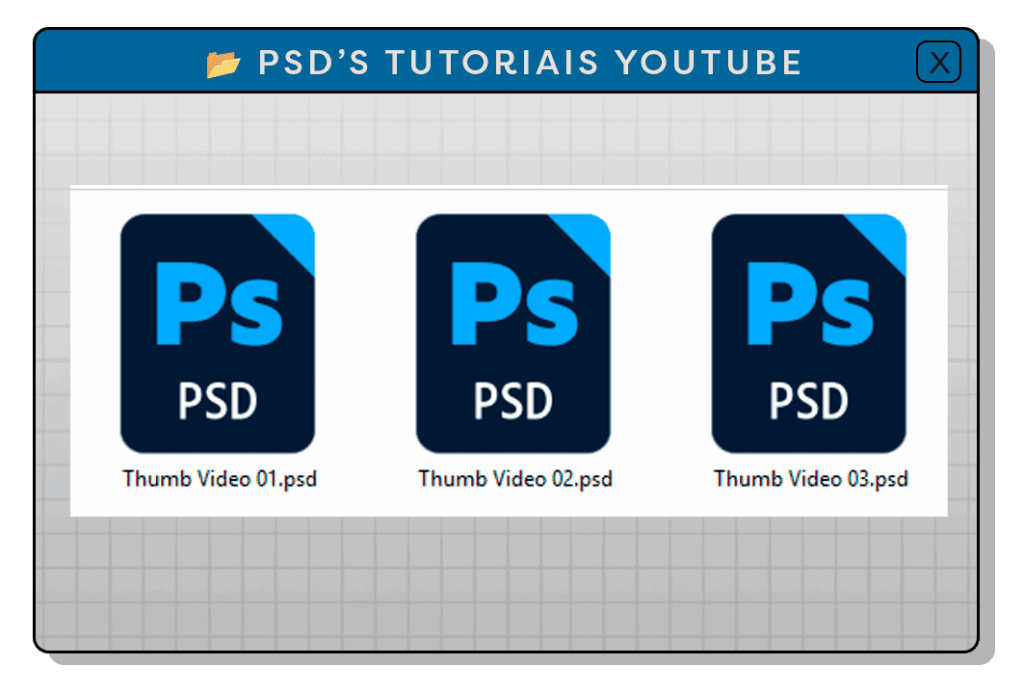Image resolution: width=1024 pixels, height=692 pixels.
Task: Click the "Thumb Video 01.psd" file name
Action: point(219,479)
